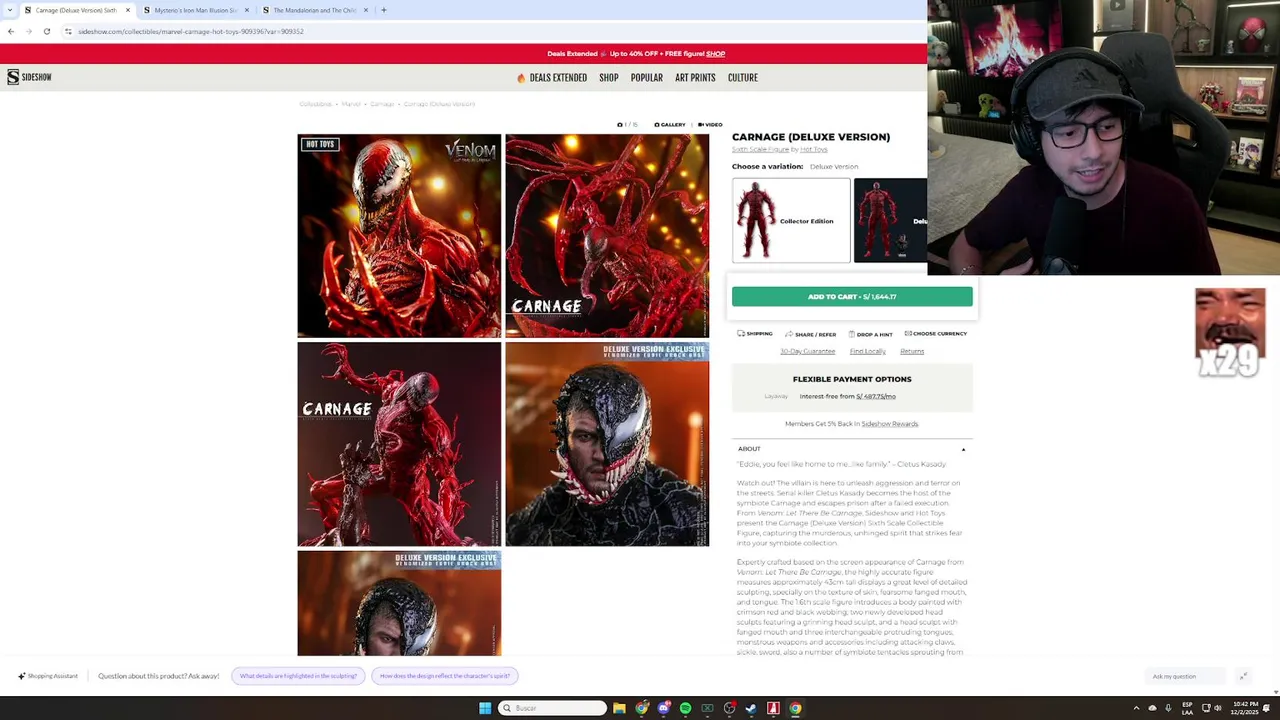1280x720 pixels.
Task: Show hidden system tray icons chevron
Action: click(1136, 708)
